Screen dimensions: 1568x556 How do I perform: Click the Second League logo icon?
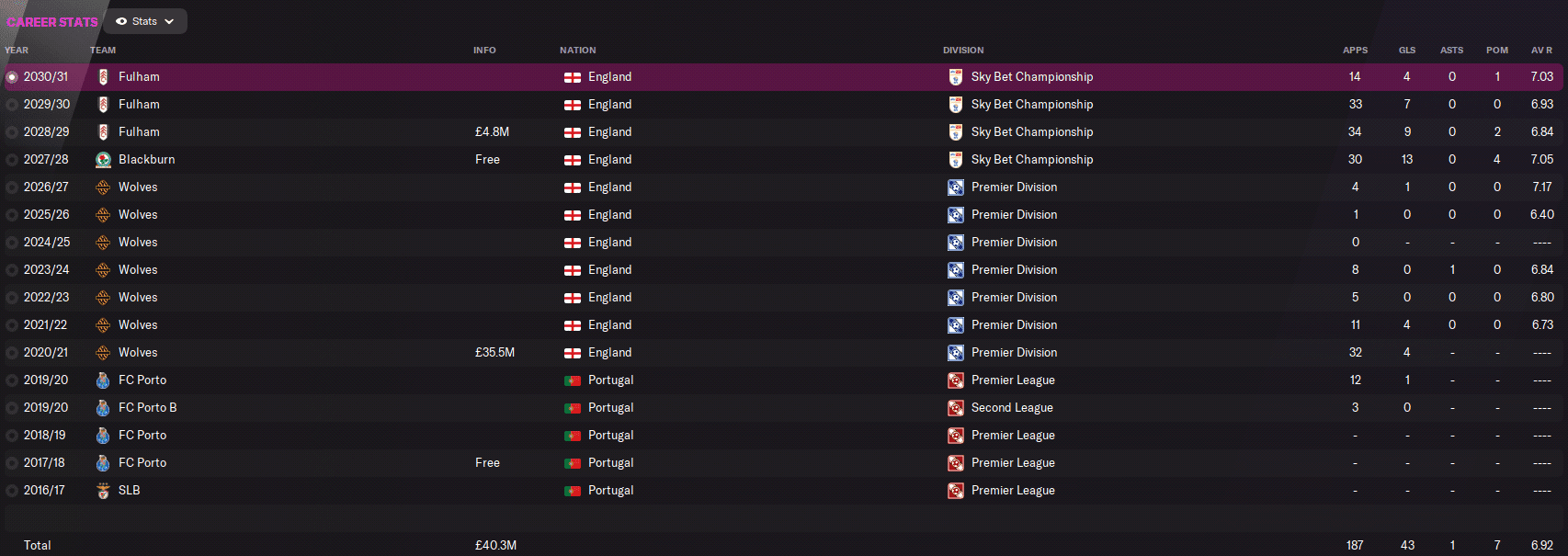(956, 408)
